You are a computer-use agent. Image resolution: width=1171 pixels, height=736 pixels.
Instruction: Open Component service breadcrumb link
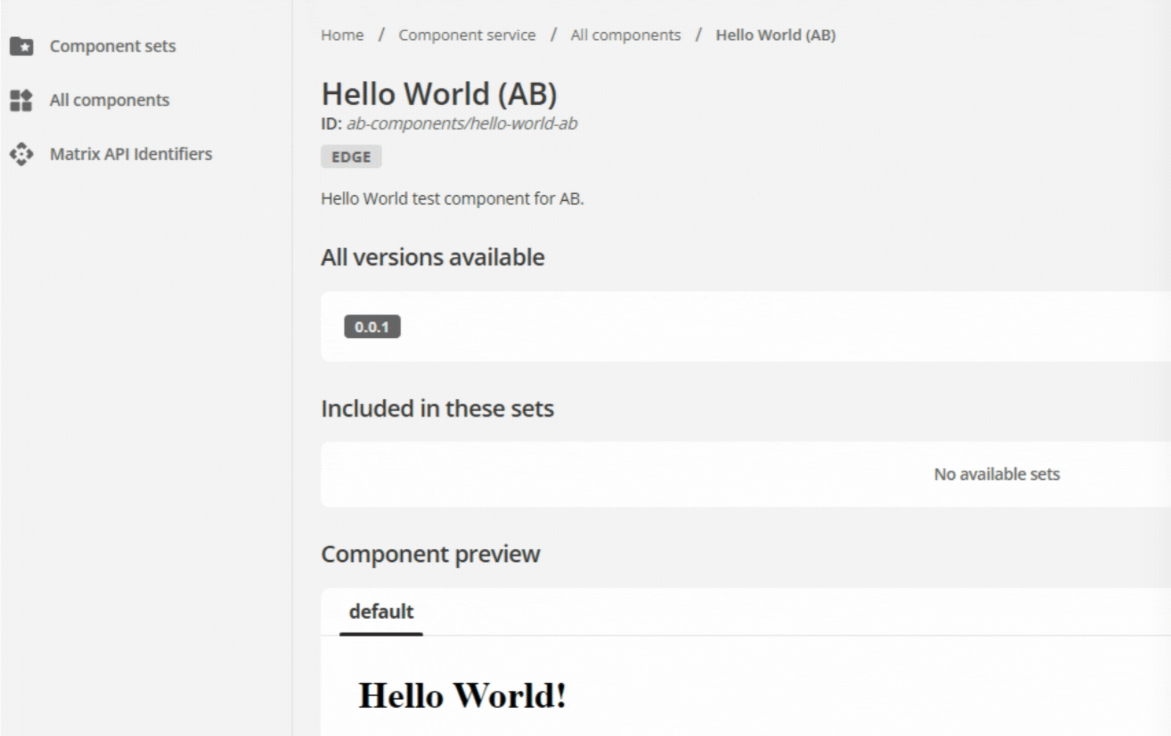(x=467, y=34)
